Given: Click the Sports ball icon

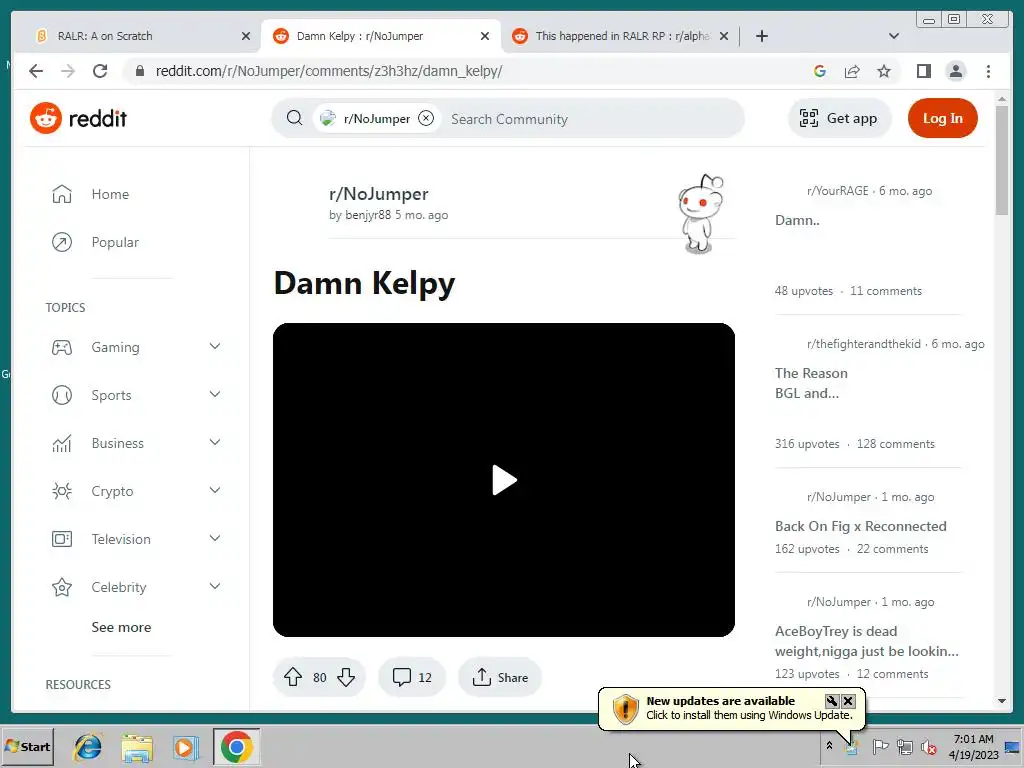Looking at the screenshot, I should 62,395.
